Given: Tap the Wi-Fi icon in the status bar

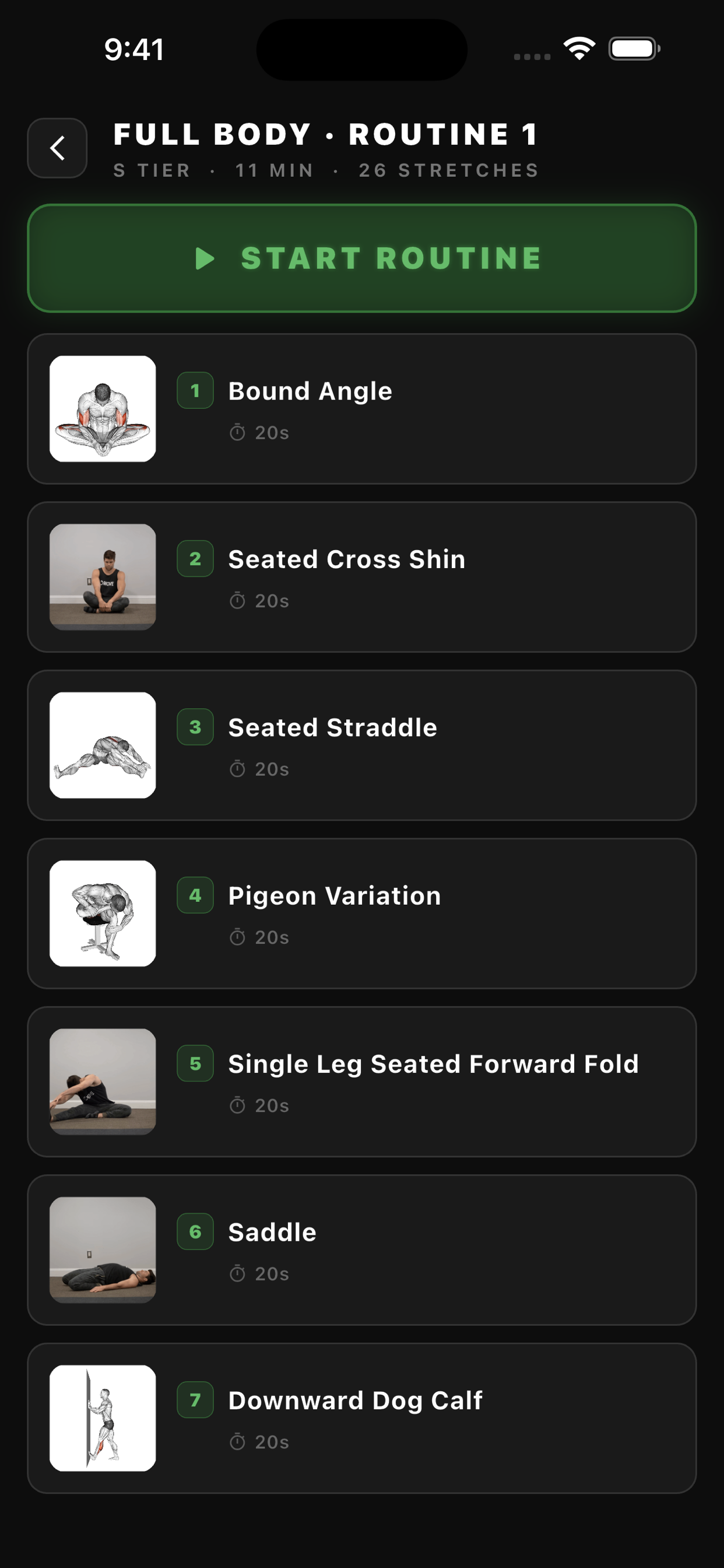Looking at the screenshot, I should [x=579, y=48].
